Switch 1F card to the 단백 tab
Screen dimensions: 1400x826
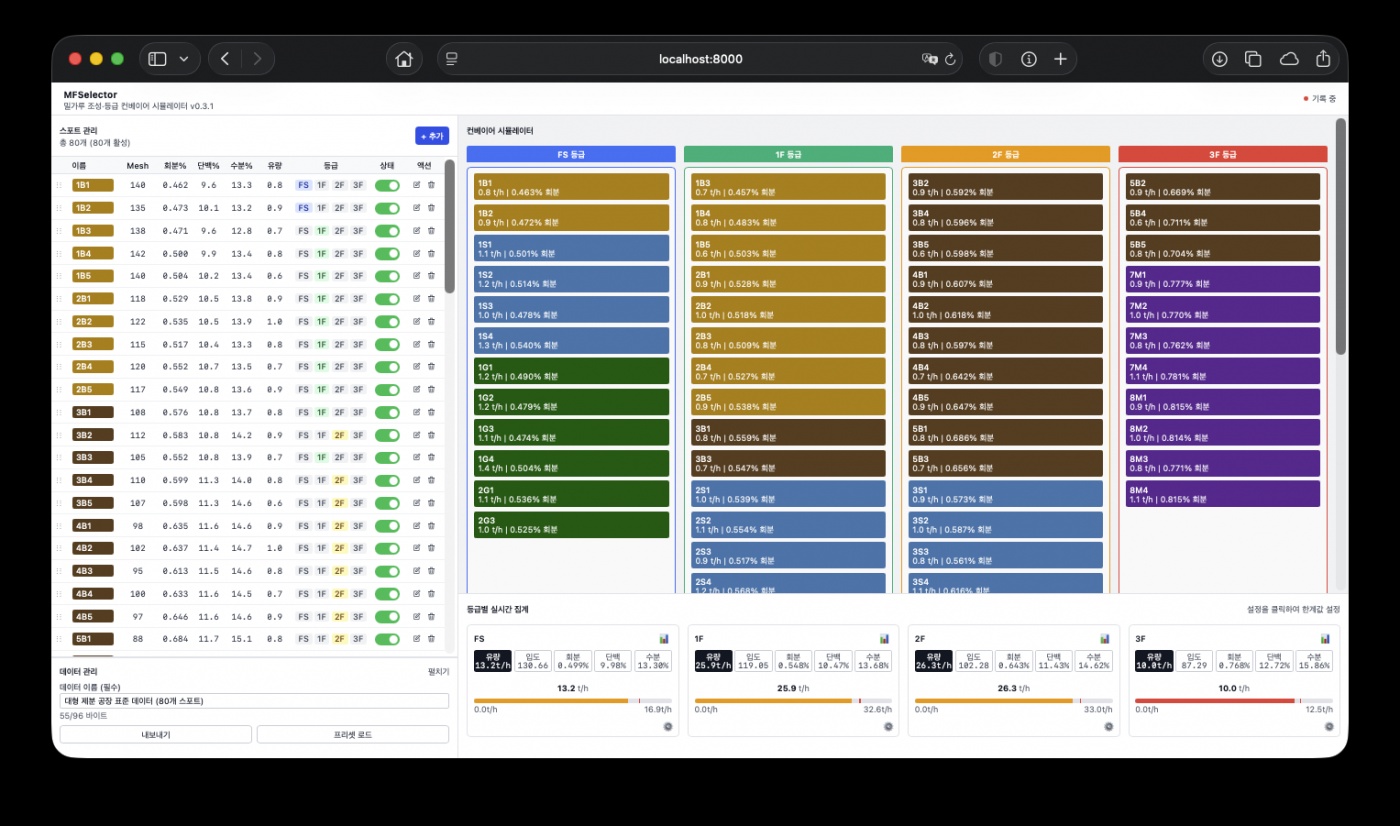(833, 660)
